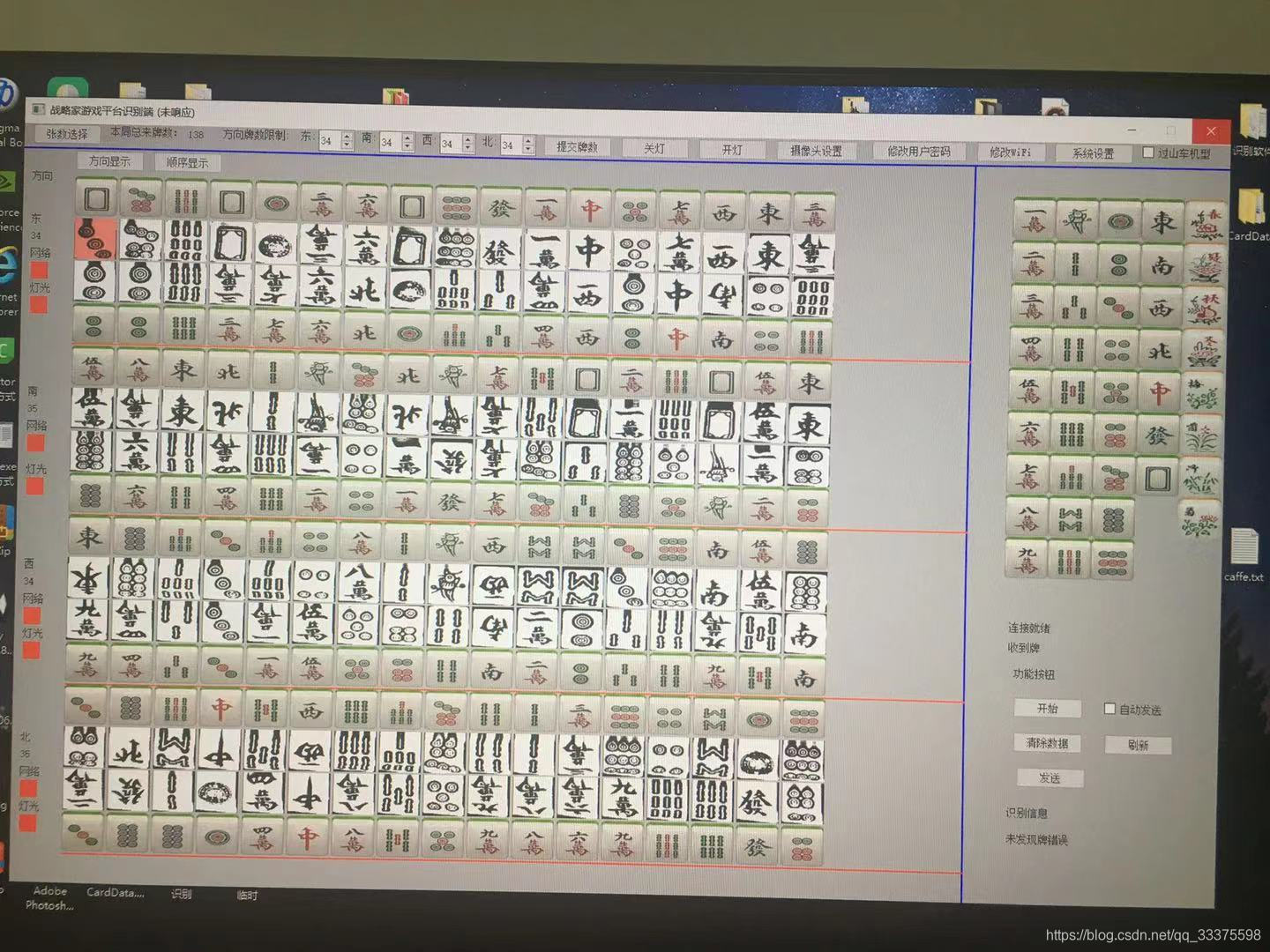This screenshot has height=952, width=1270.
Task: Open the 识别软件 desktop folder
Action: click(1252, 130)
